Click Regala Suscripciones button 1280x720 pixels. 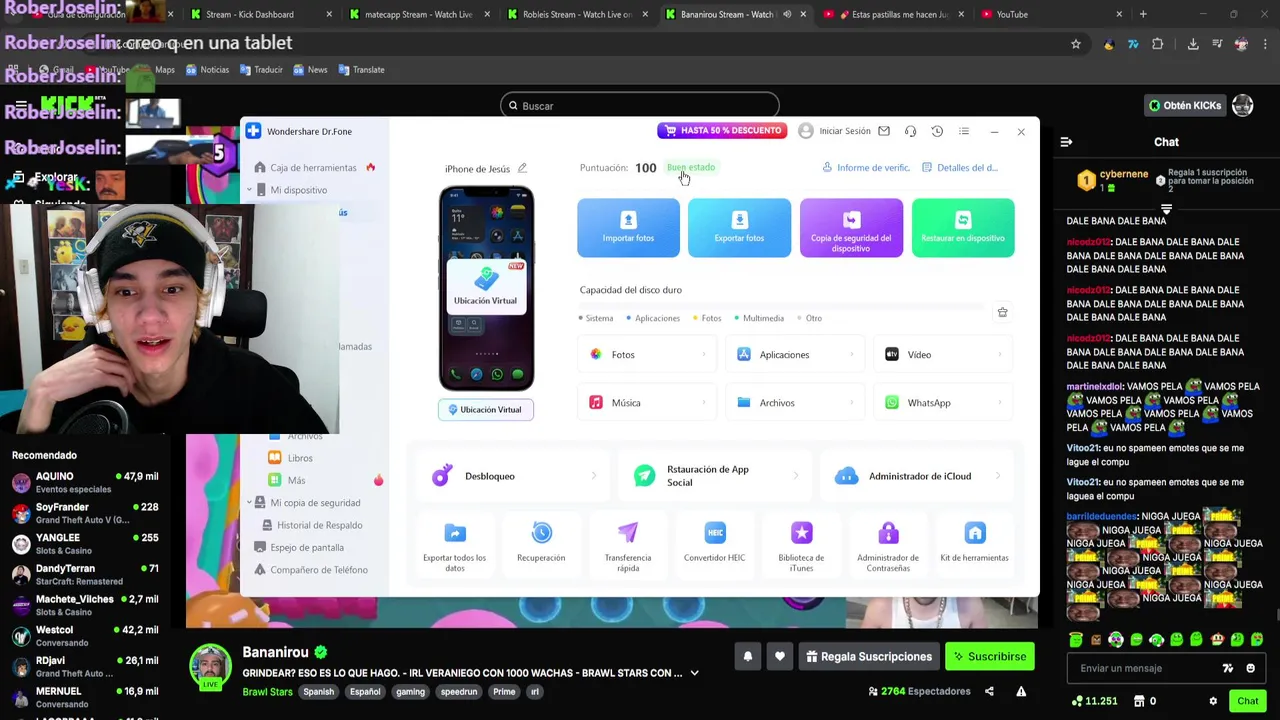(868, 657)
